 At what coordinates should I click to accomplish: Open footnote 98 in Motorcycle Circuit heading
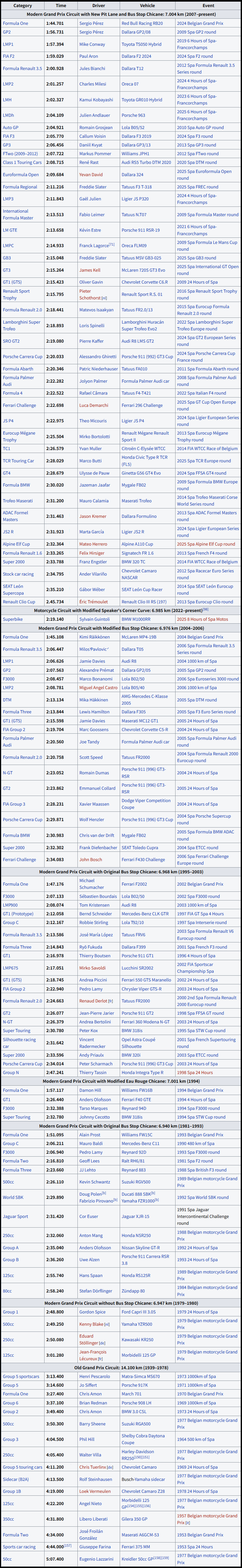(x=206, y=610)
